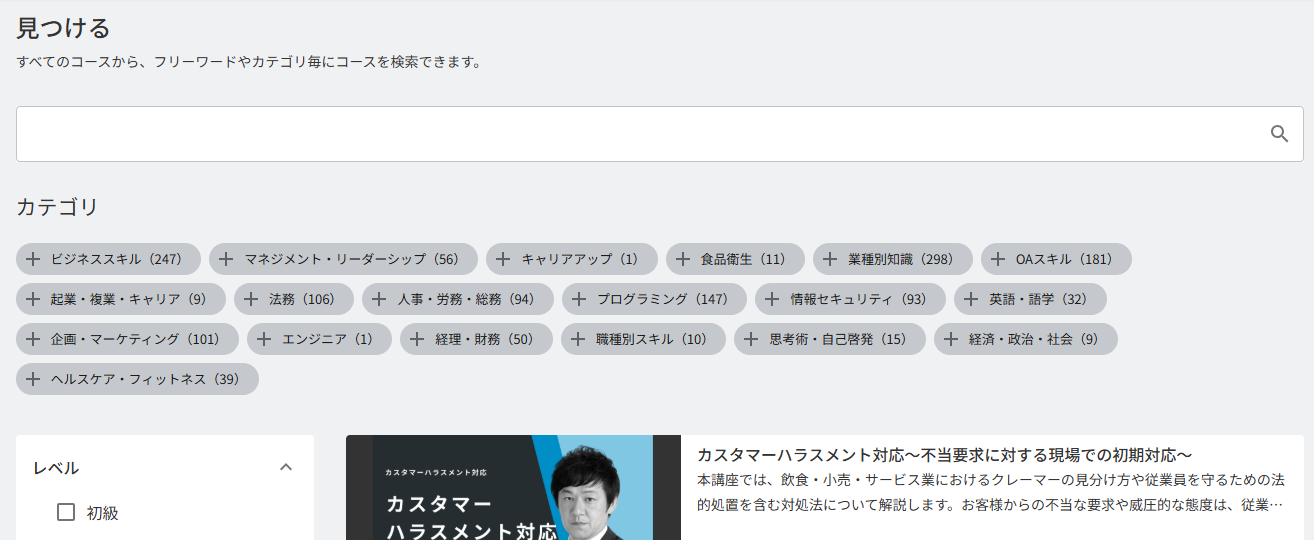Click plus icon on 食品衛生 chip

[683, 259]
